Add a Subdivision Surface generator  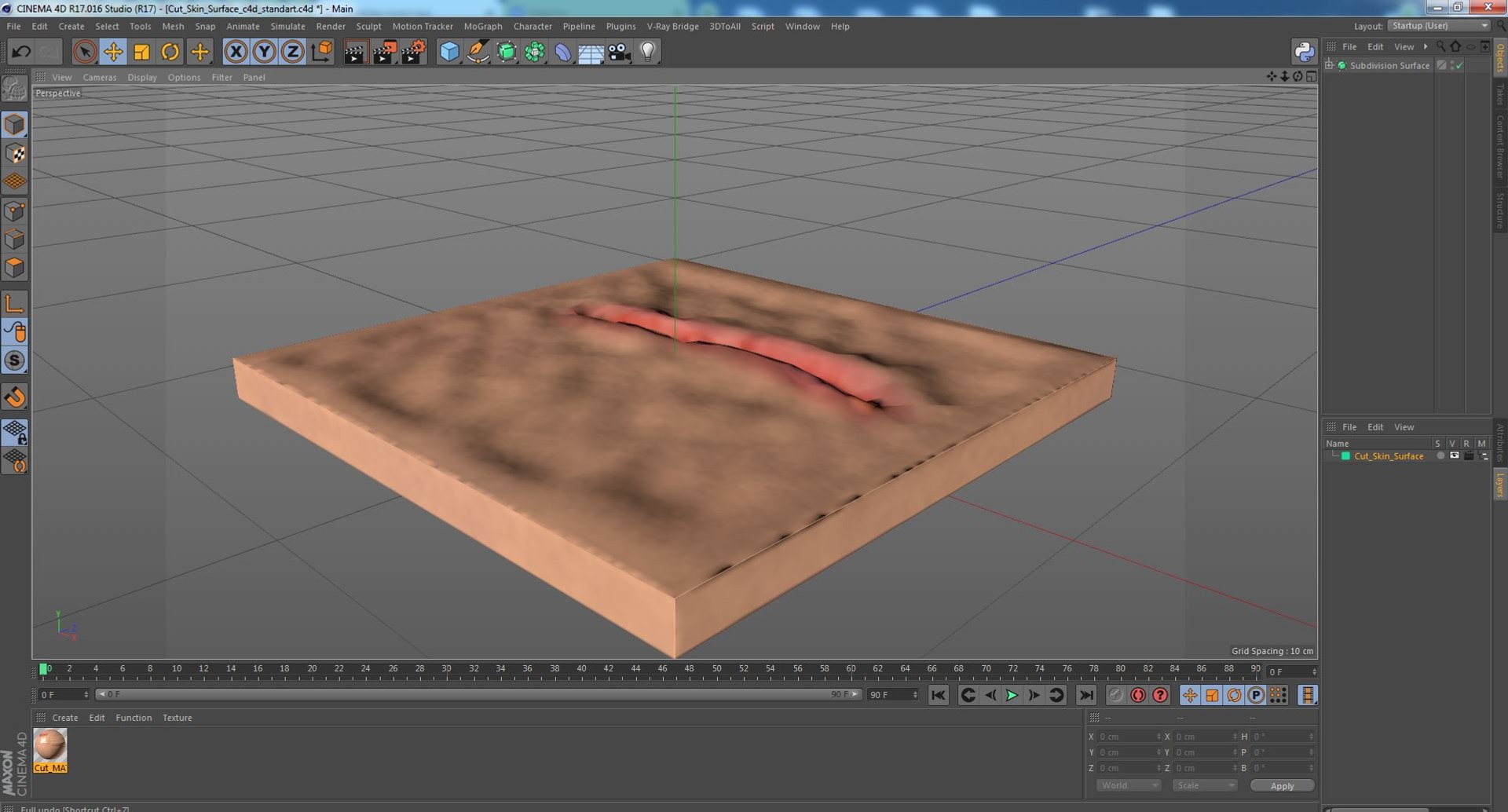click(507, 53)
